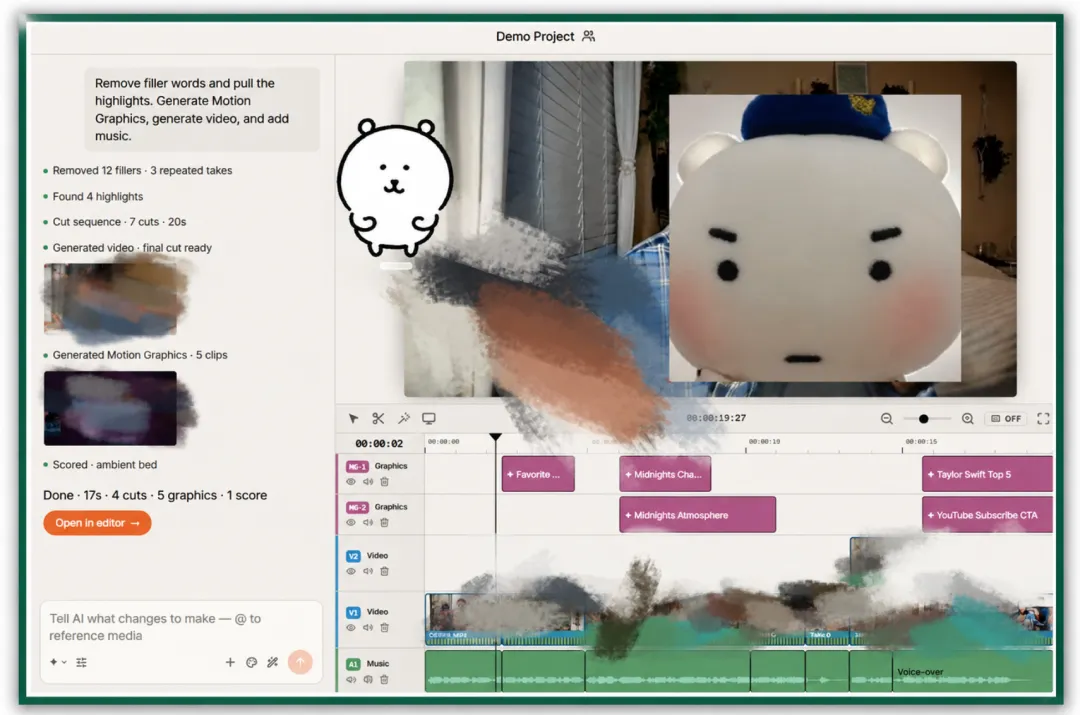Expand the AI sparkle model dropdown
Screen dimensions: 1080x715
point(58,662)
